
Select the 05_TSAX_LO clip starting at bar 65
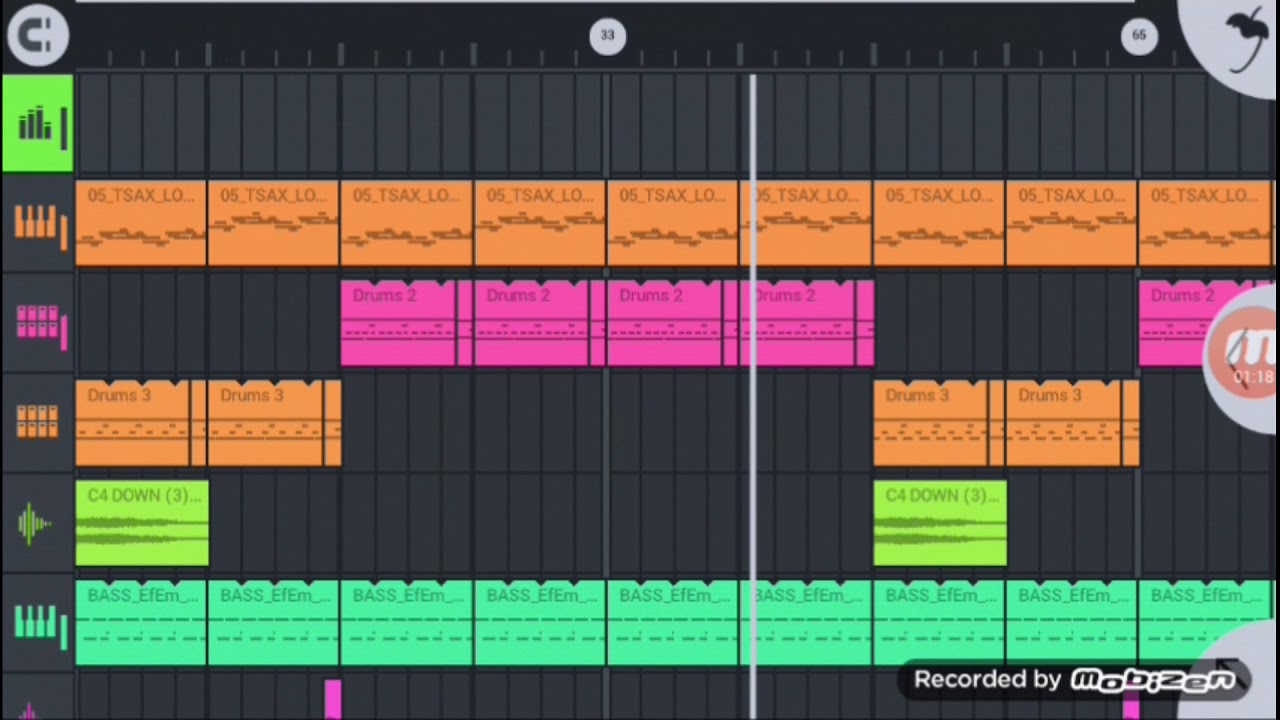(1206, 223)
